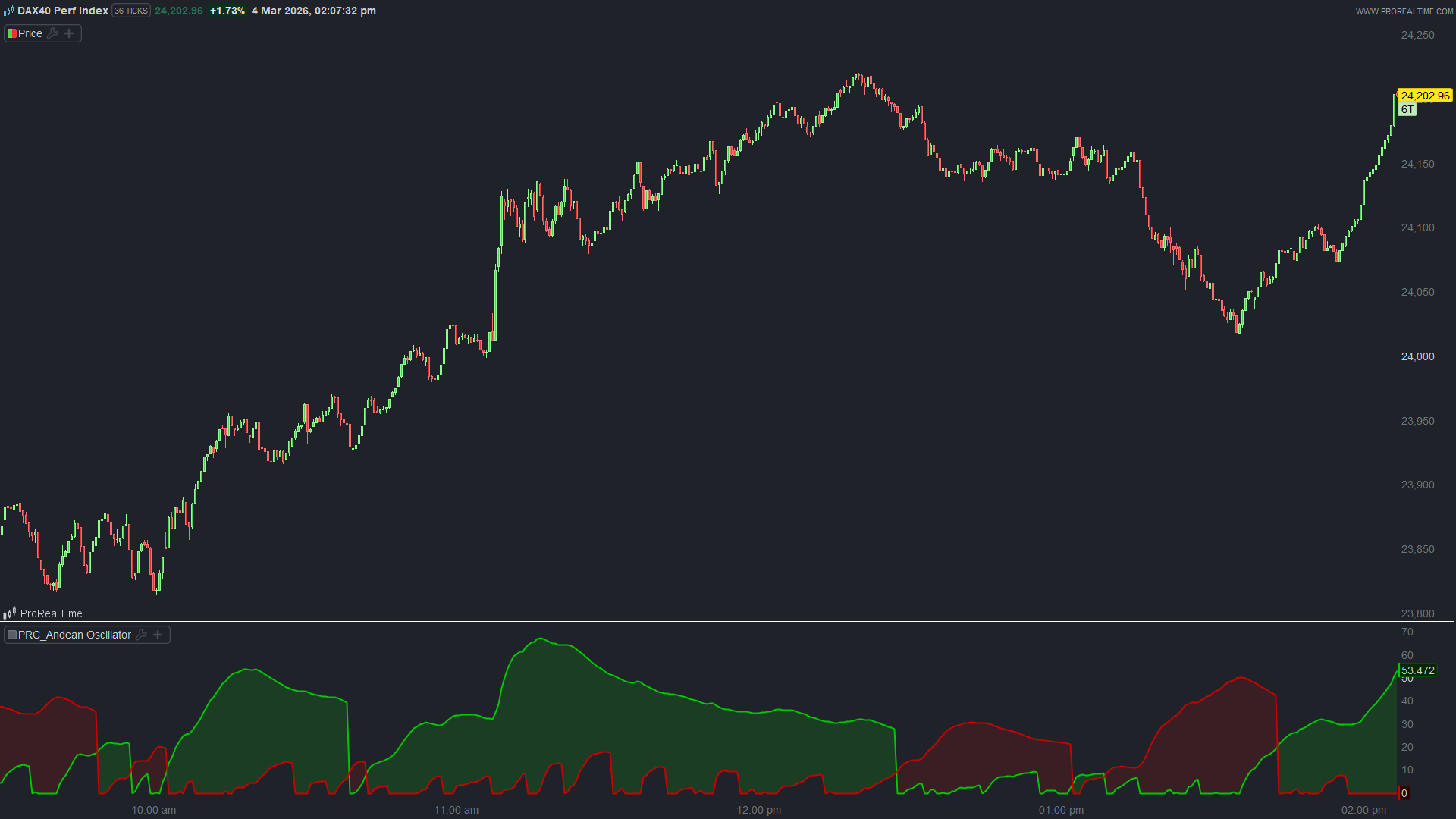This screenshot has width=1456, height=819.
Task: Open Price settings wrench icon
Action: tap(52, 33)
